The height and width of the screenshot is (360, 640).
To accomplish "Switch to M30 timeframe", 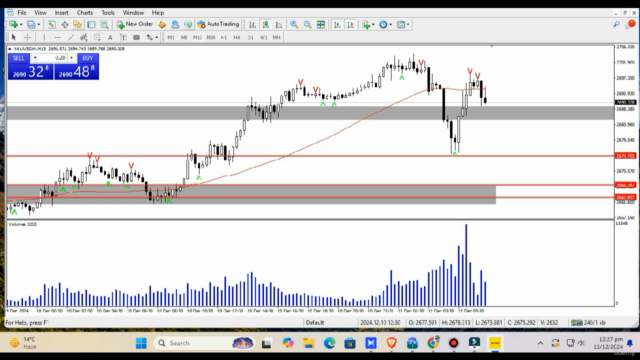I will pyautogui.click(x=211, y=38).
